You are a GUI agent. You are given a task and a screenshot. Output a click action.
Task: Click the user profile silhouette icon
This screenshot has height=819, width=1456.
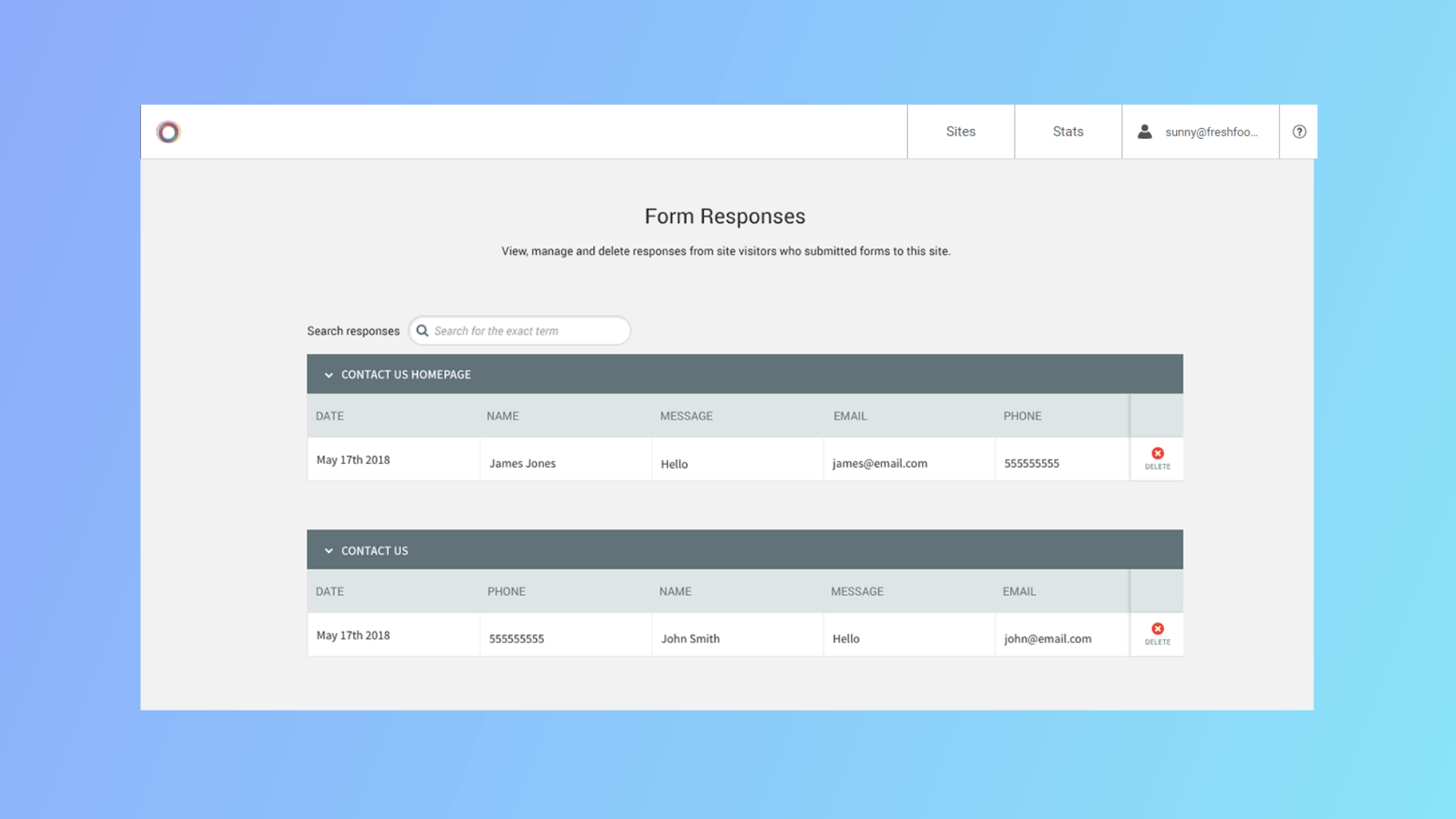coord(1144,132)
